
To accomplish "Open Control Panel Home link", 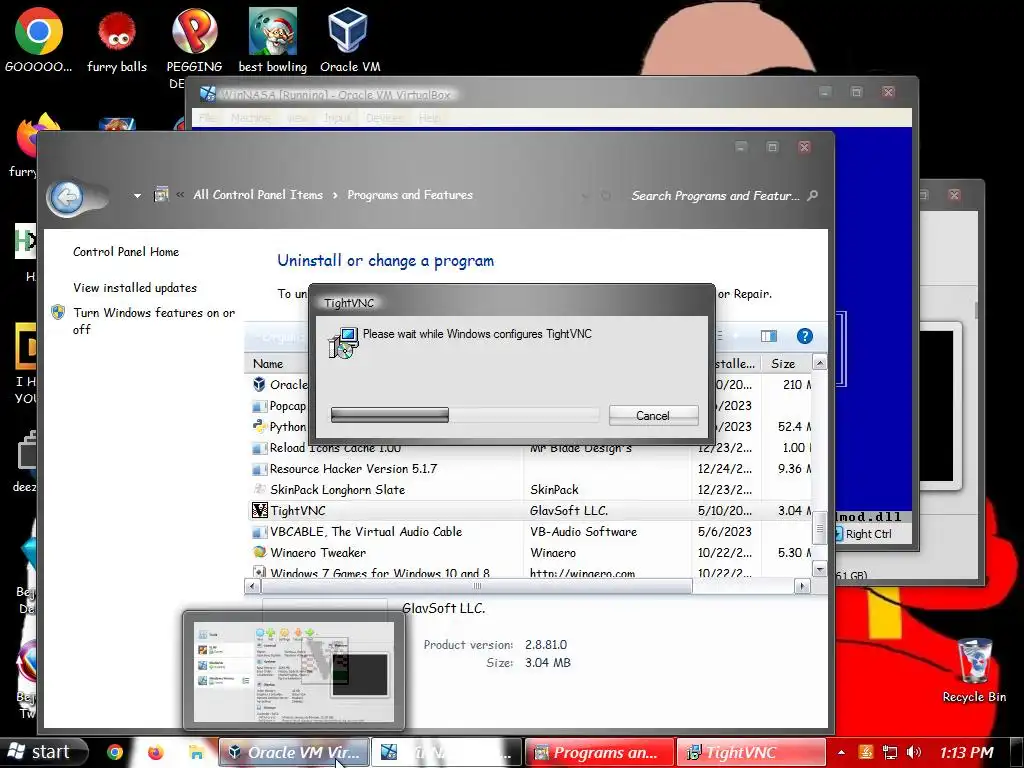I will pos(126,251).
